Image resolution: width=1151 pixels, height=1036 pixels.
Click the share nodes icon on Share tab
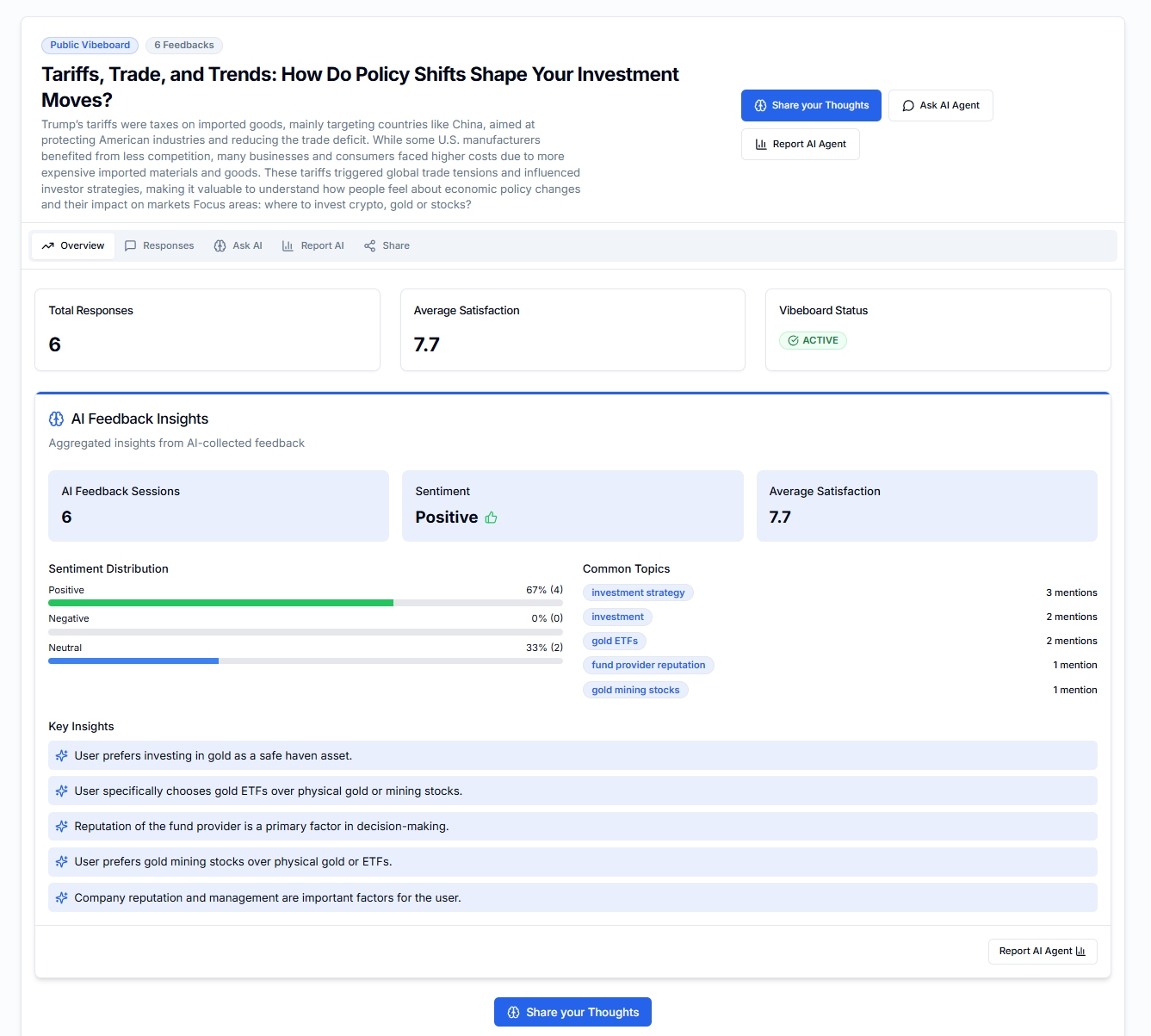coord(370,246)
